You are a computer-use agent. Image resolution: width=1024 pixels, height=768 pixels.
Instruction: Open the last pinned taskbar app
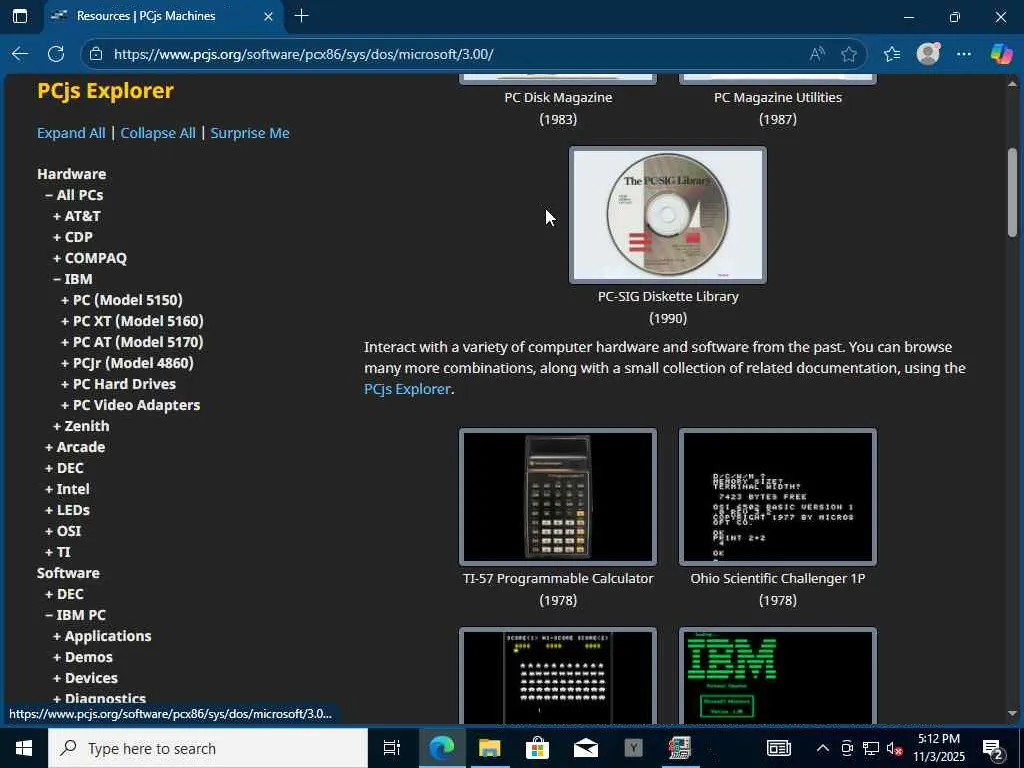pyautogui.click(x=680, y=748)
